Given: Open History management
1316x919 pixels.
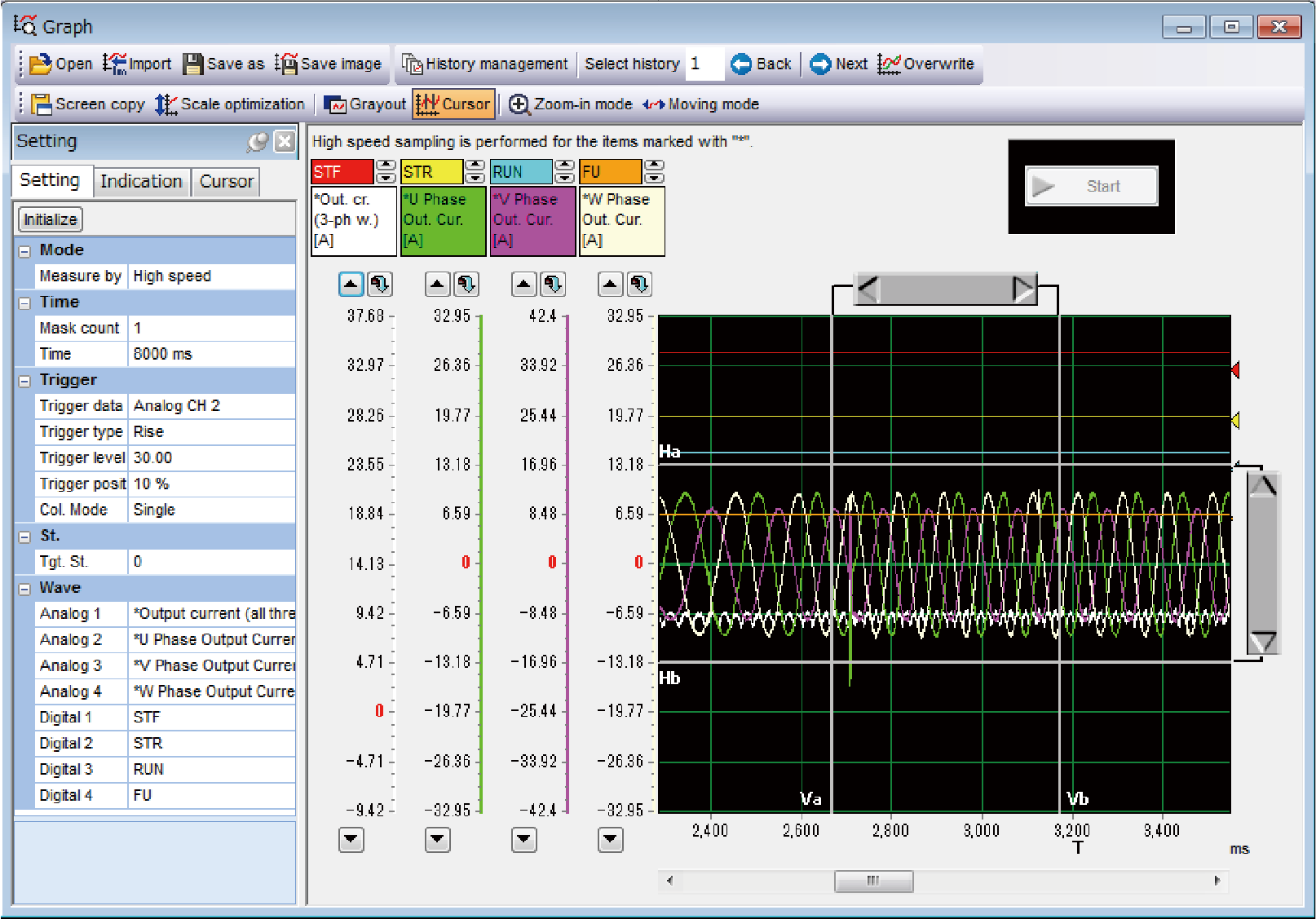Looking at the screenshot, I should pos(487,64).
